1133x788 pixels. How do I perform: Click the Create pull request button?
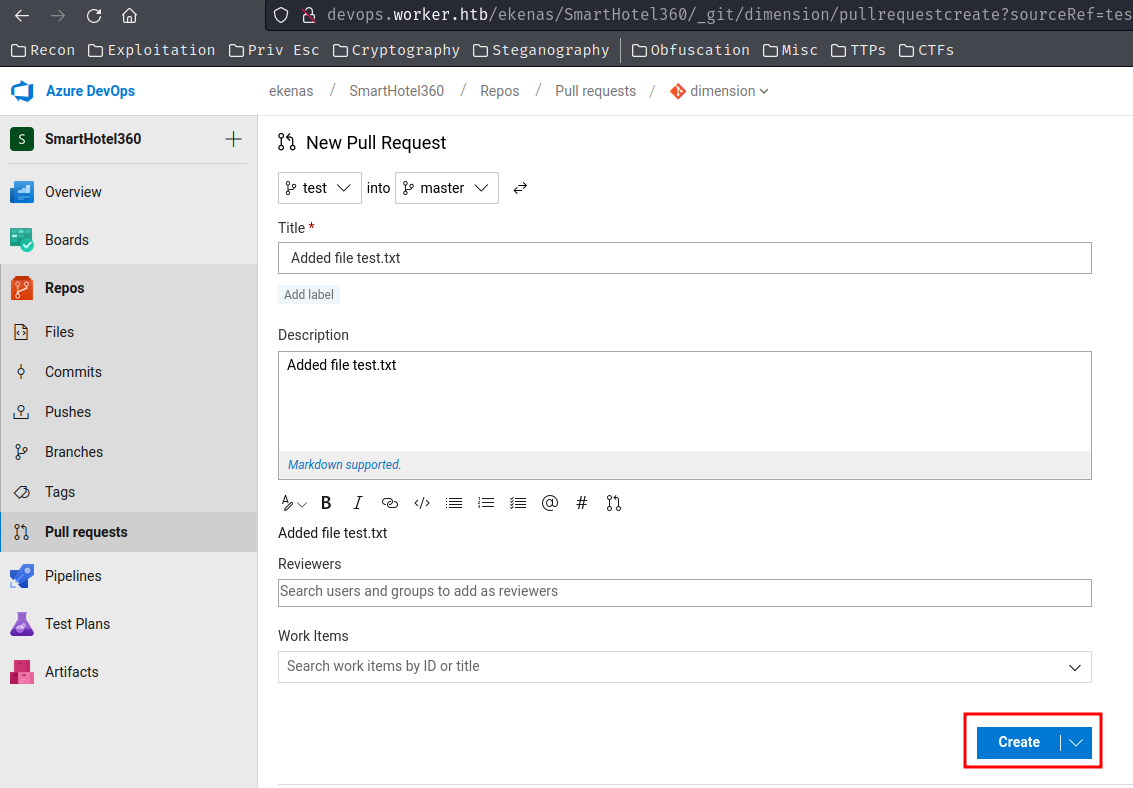coord(1019,742)
